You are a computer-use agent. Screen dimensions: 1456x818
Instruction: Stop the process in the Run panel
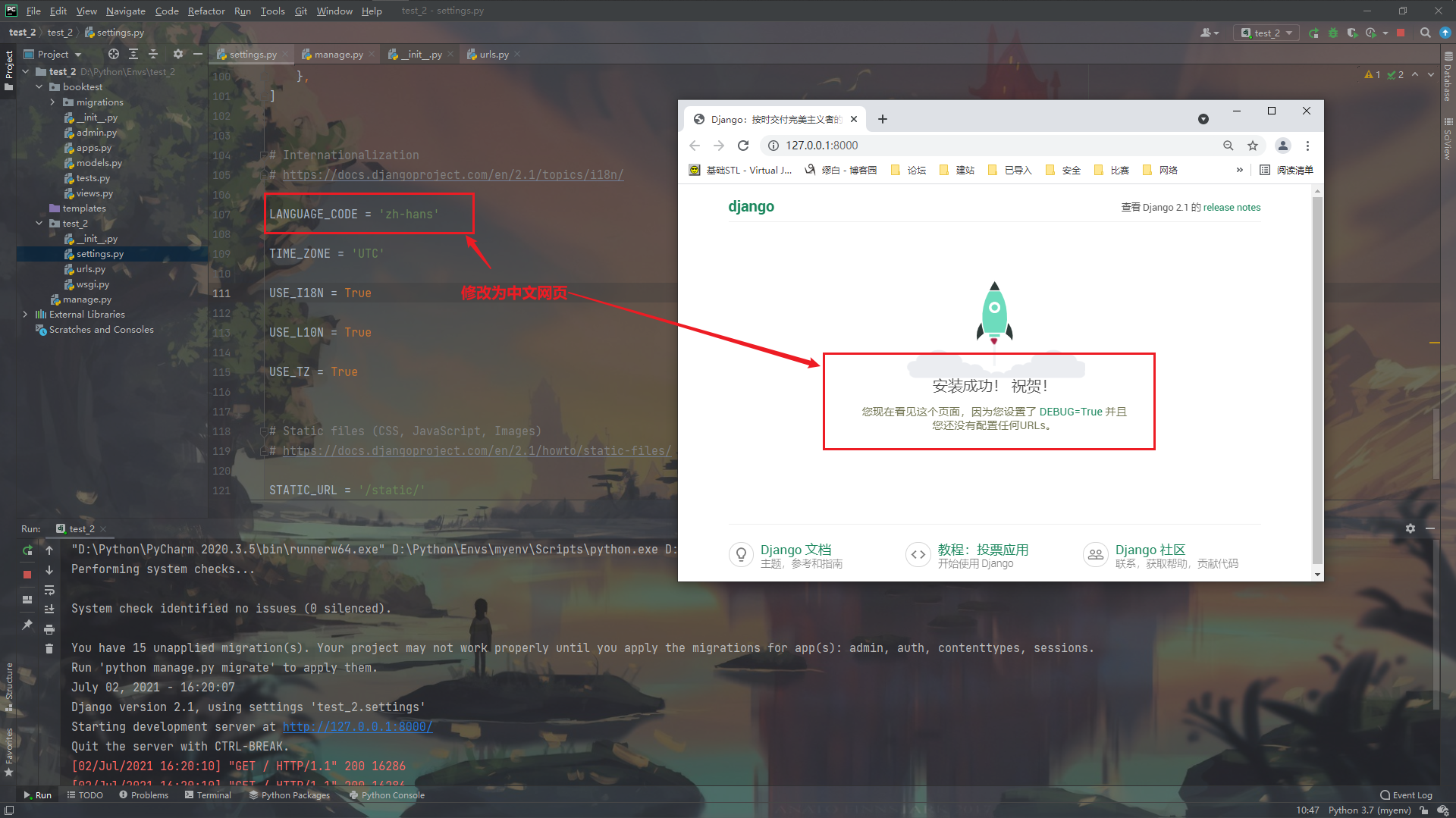click(x=27, y=575)
